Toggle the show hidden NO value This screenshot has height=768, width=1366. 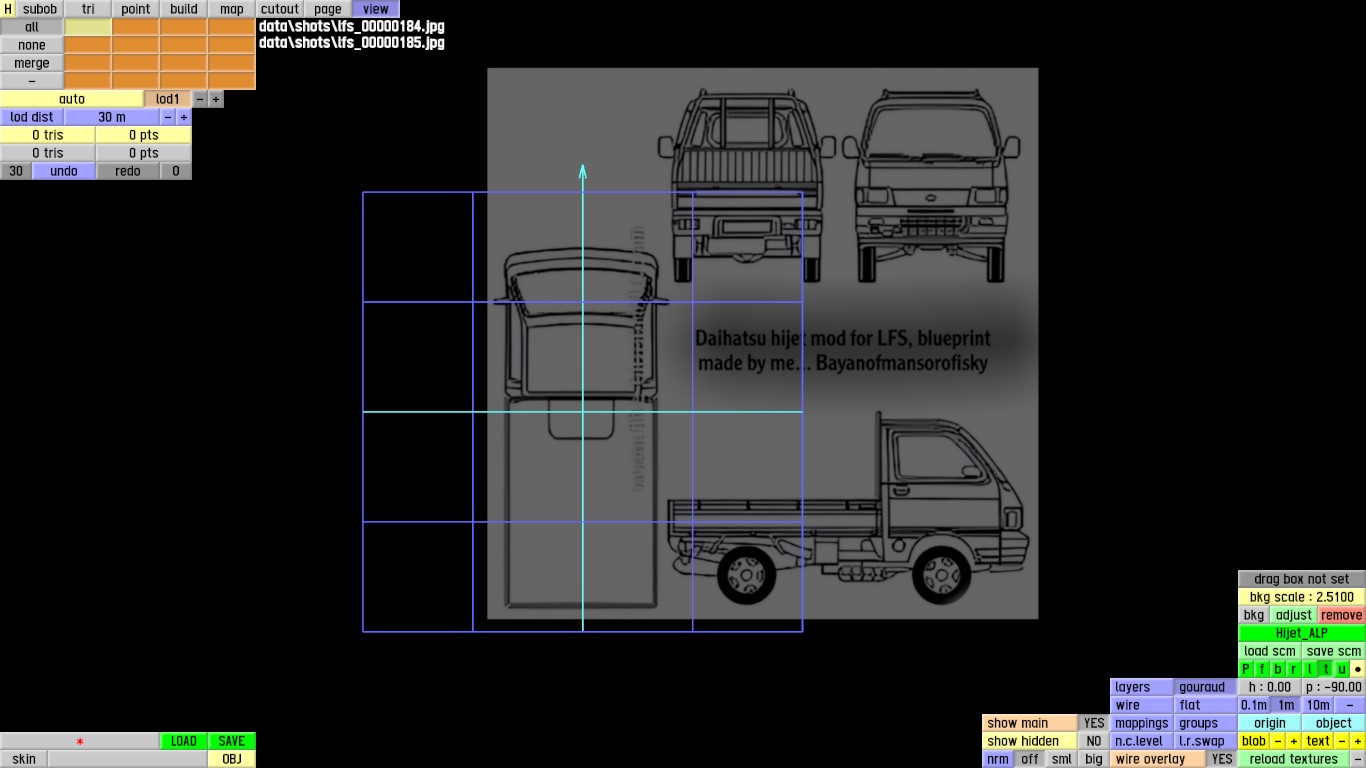click(x=1094, y=741)
